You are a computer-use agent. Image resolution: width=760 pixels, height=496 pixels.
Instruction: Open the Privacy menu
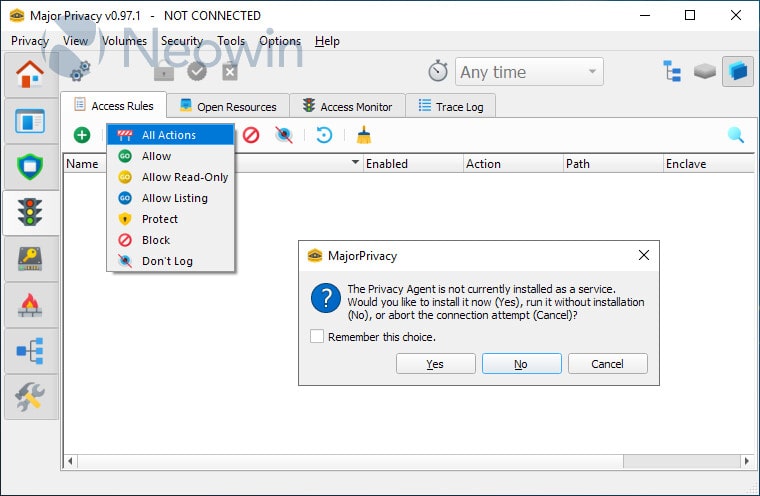[x=30, y=41]
